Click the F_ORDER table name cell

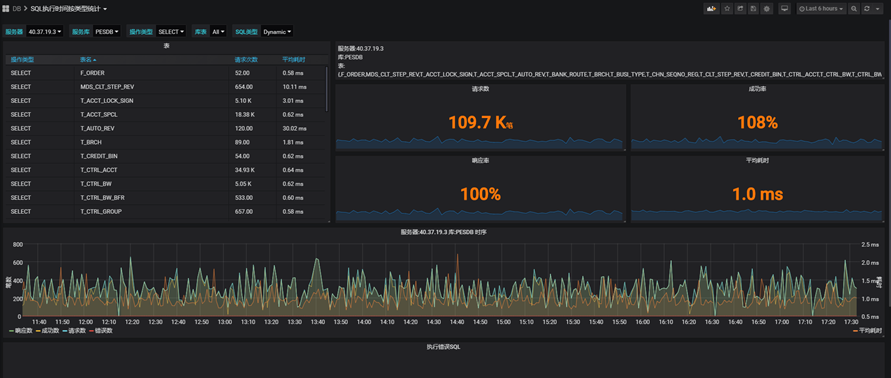(x=93, y=73)
